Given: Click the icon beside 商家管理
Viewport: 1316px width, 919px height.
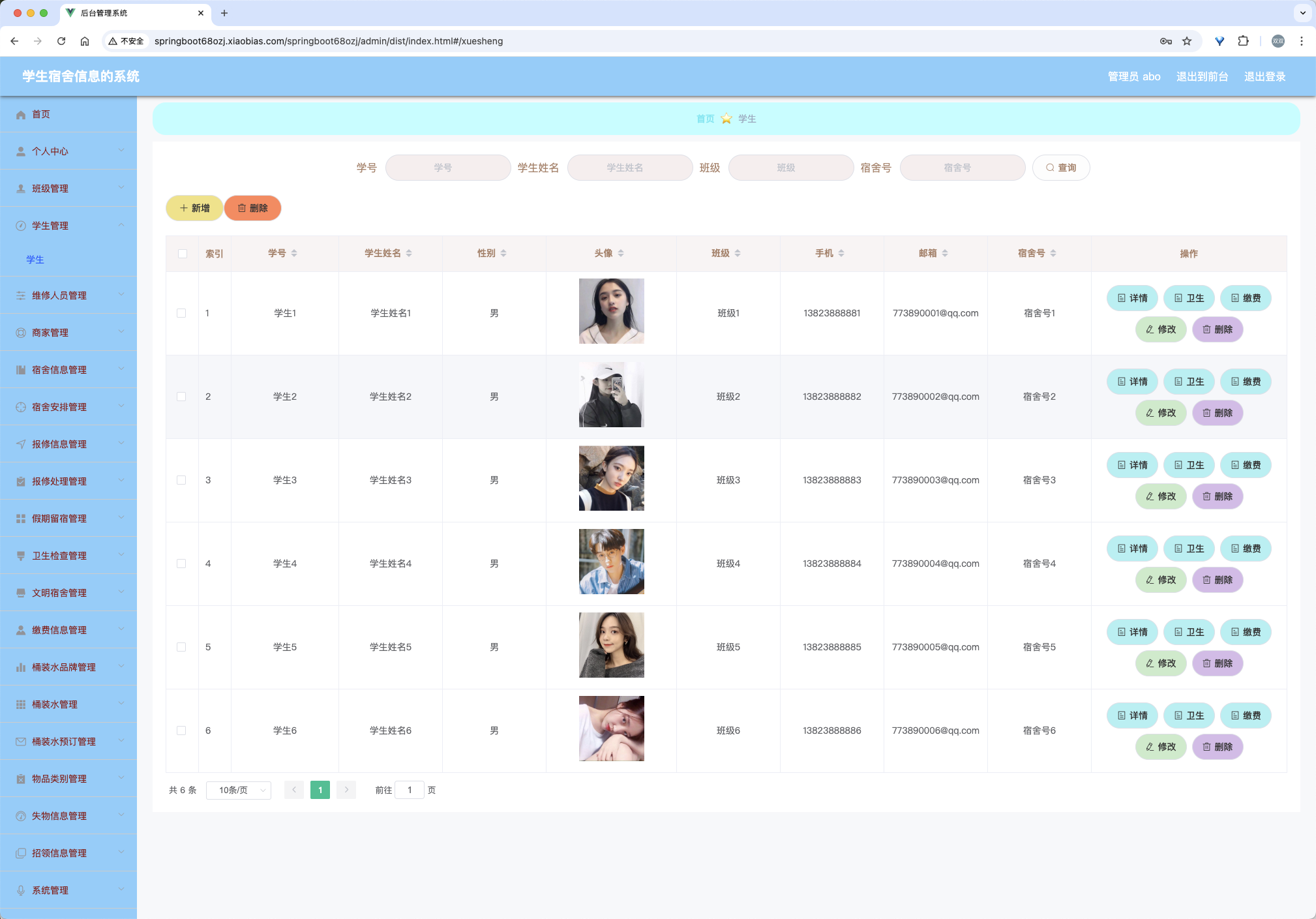Looking at the screenshot, I should 21,333.
